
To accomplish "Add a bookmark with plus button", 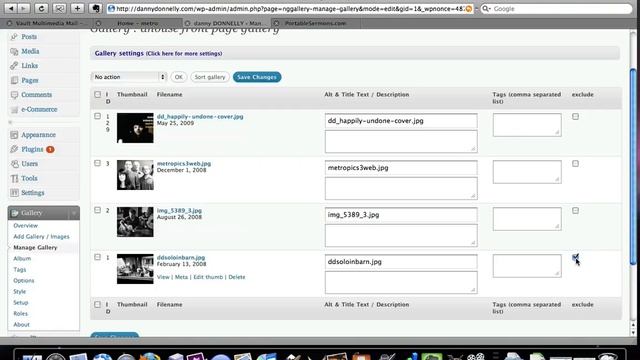I will pyautogui.click(x=77, y=8).
